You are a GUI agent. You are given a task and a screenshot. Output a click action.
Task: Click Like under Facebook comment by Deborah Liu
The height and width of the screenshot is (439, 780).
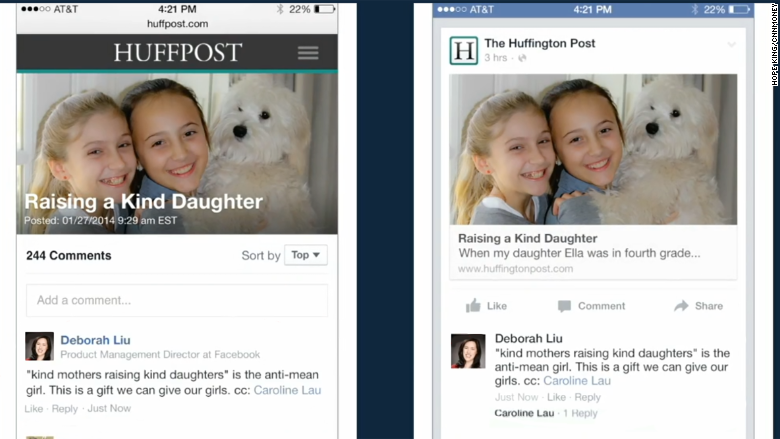pos(556,397)
